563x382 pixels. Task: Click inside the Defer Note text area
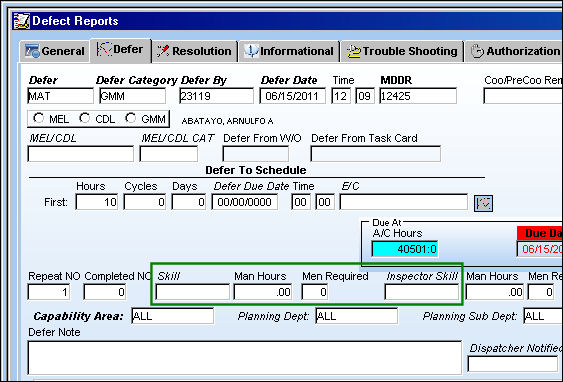[x=245, y=358]
